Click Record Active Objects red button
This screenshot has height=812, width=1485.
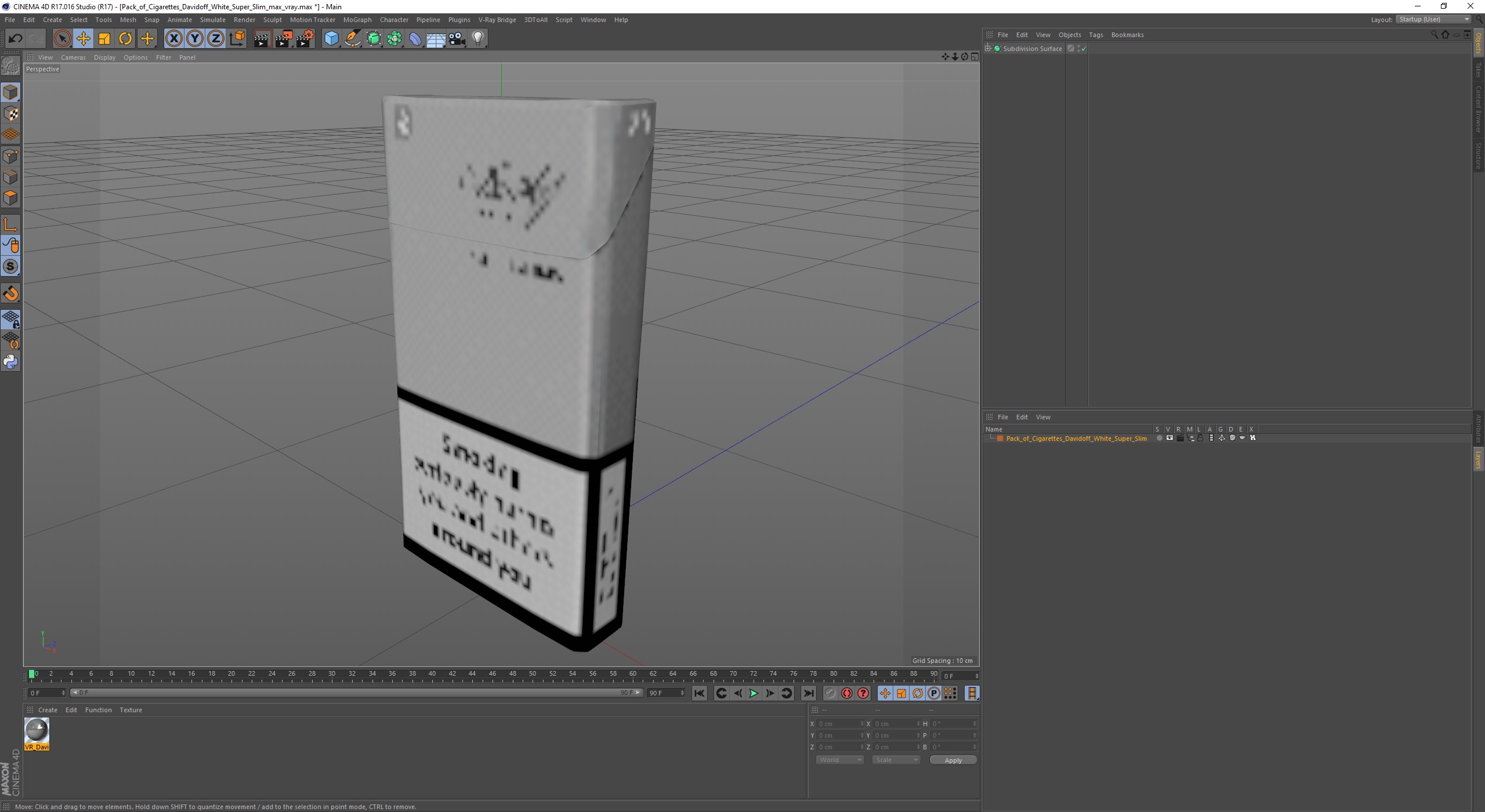(x=847, y=694)
